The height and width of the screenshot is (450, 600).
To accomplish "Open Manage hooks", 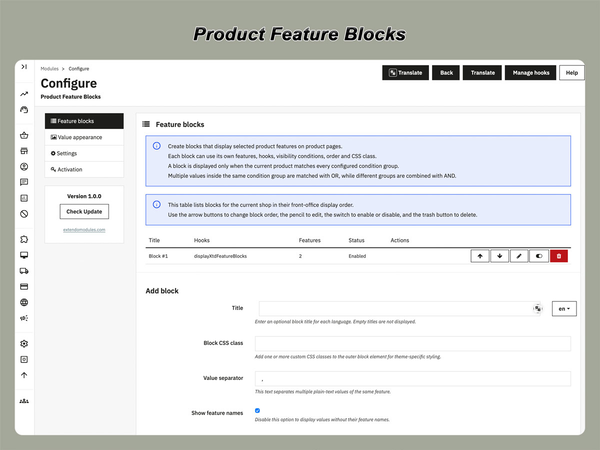I will (x=530, y=73).
